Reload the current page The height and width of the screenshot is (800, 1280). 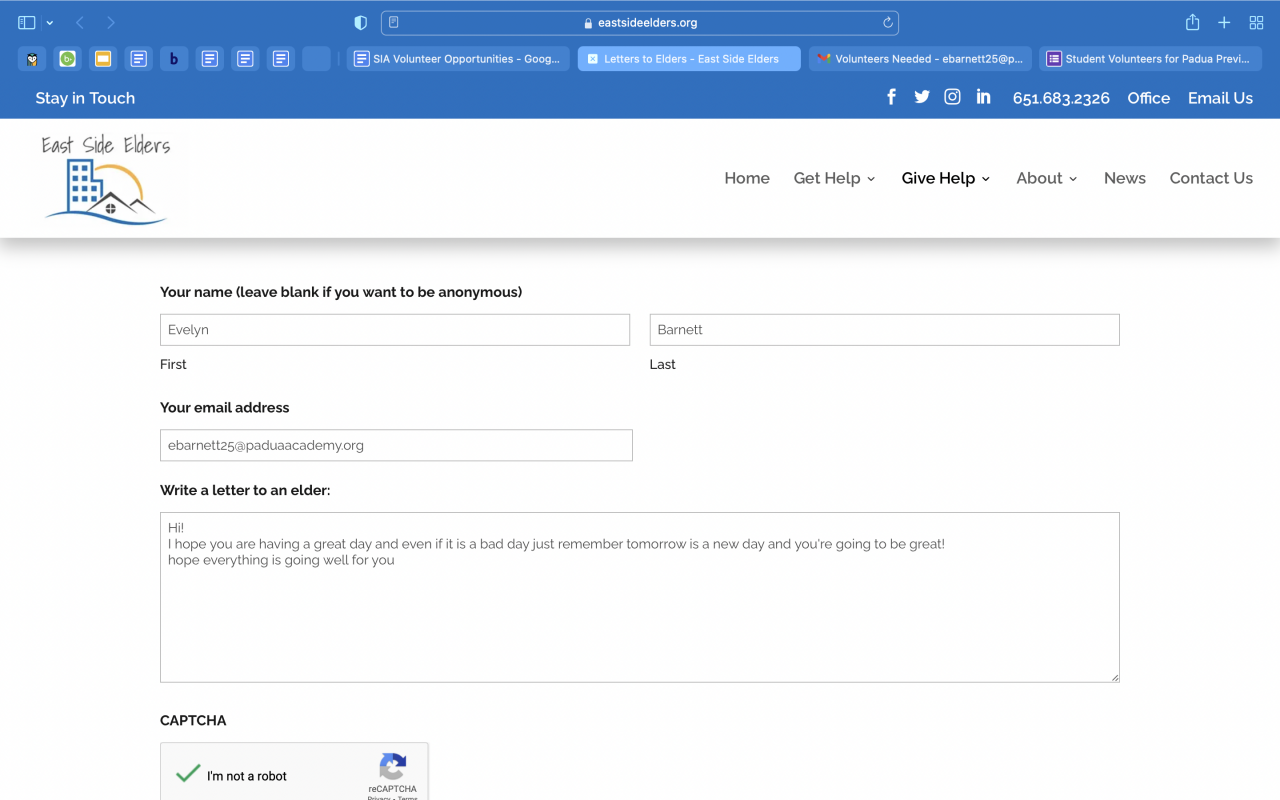887,22
